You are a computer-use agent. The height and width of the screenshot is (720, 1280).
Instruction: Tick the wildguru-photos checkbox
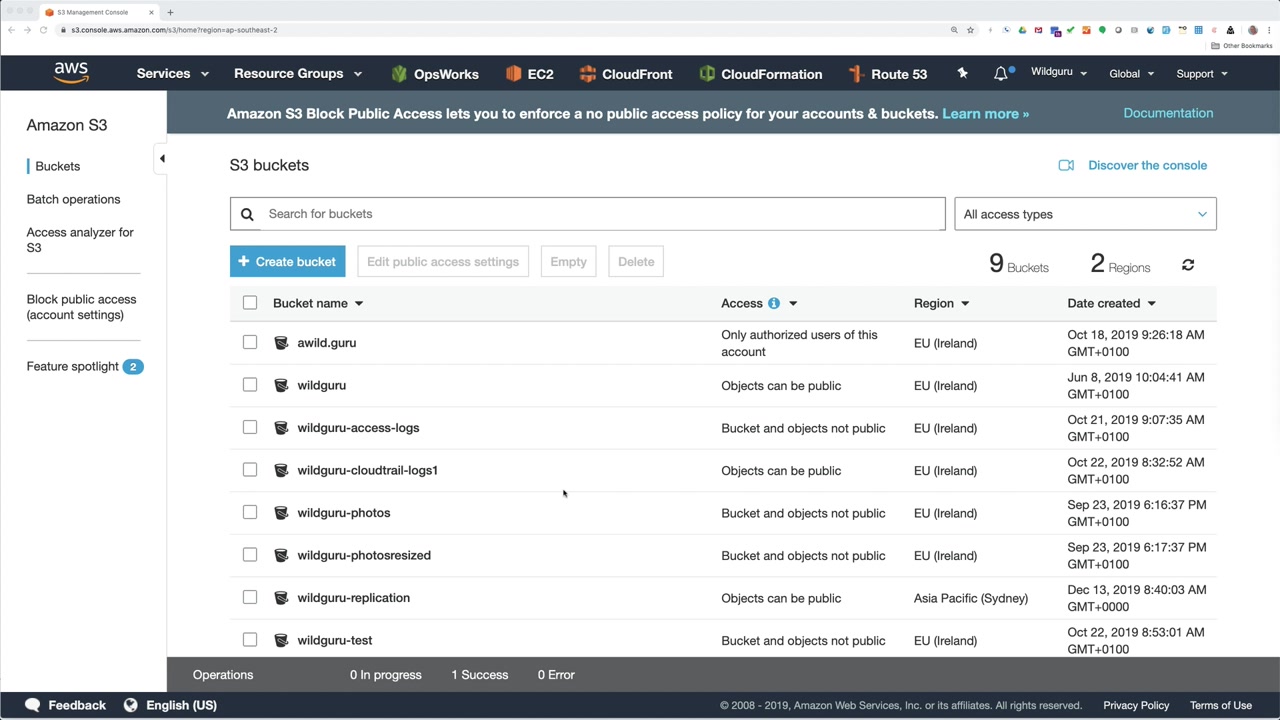[250, 513]
